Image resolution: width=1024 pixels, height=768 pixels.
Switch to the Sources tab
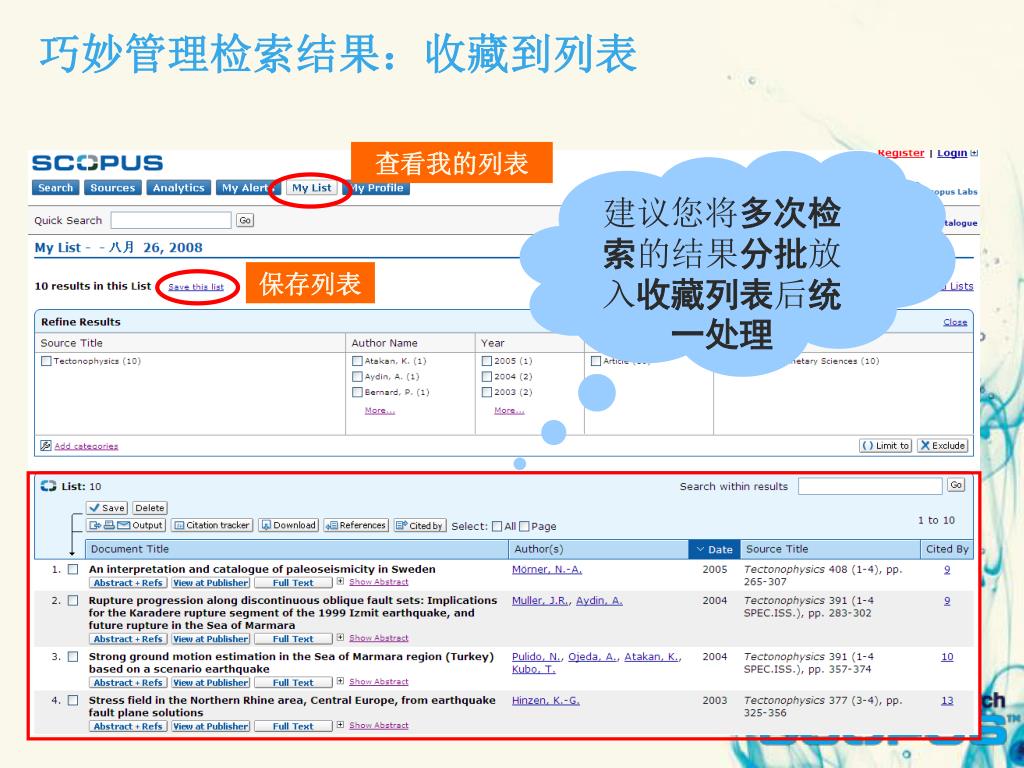pos(112,187)
